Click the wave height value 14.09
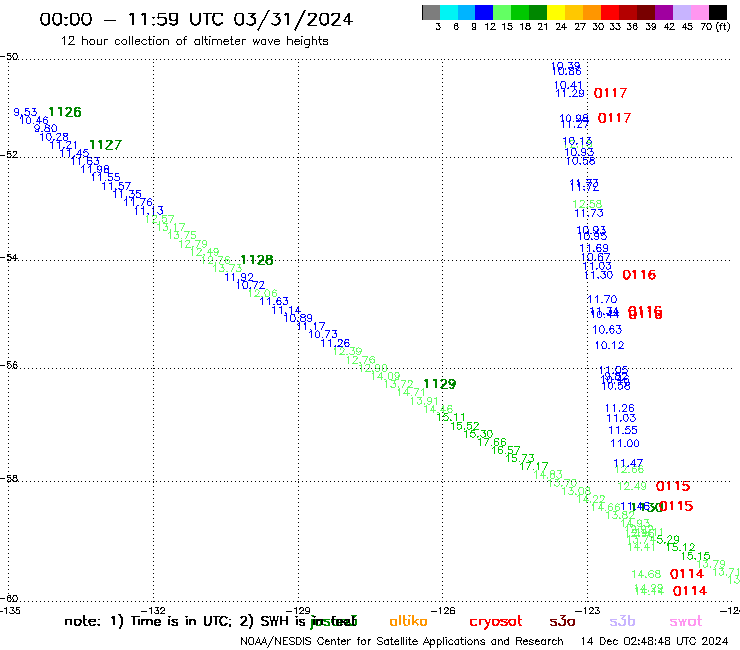 click(x=386, y=376)
